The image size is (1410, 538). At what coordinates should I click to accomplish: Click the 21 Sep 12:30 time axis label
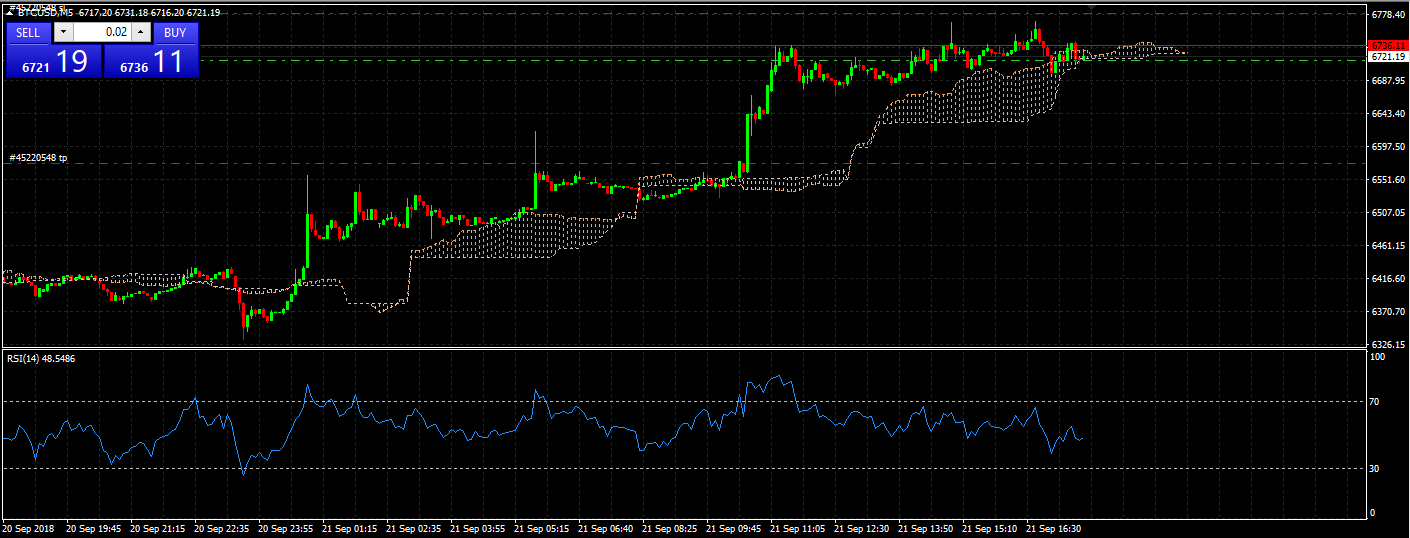coord(861,528)
